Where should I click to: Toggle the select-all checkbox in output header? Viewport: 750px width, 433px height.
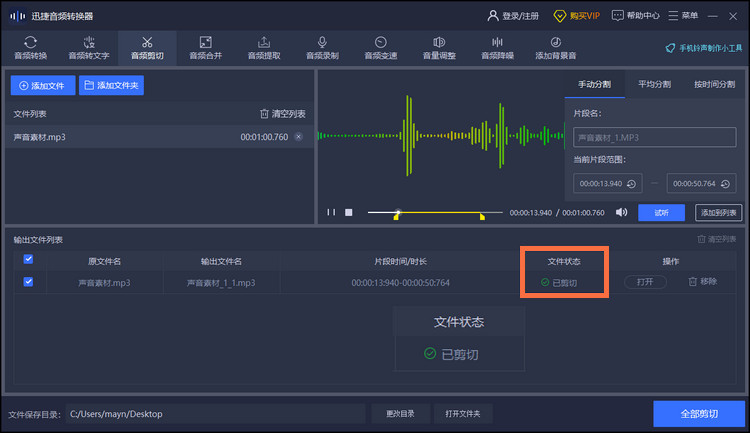28,259
